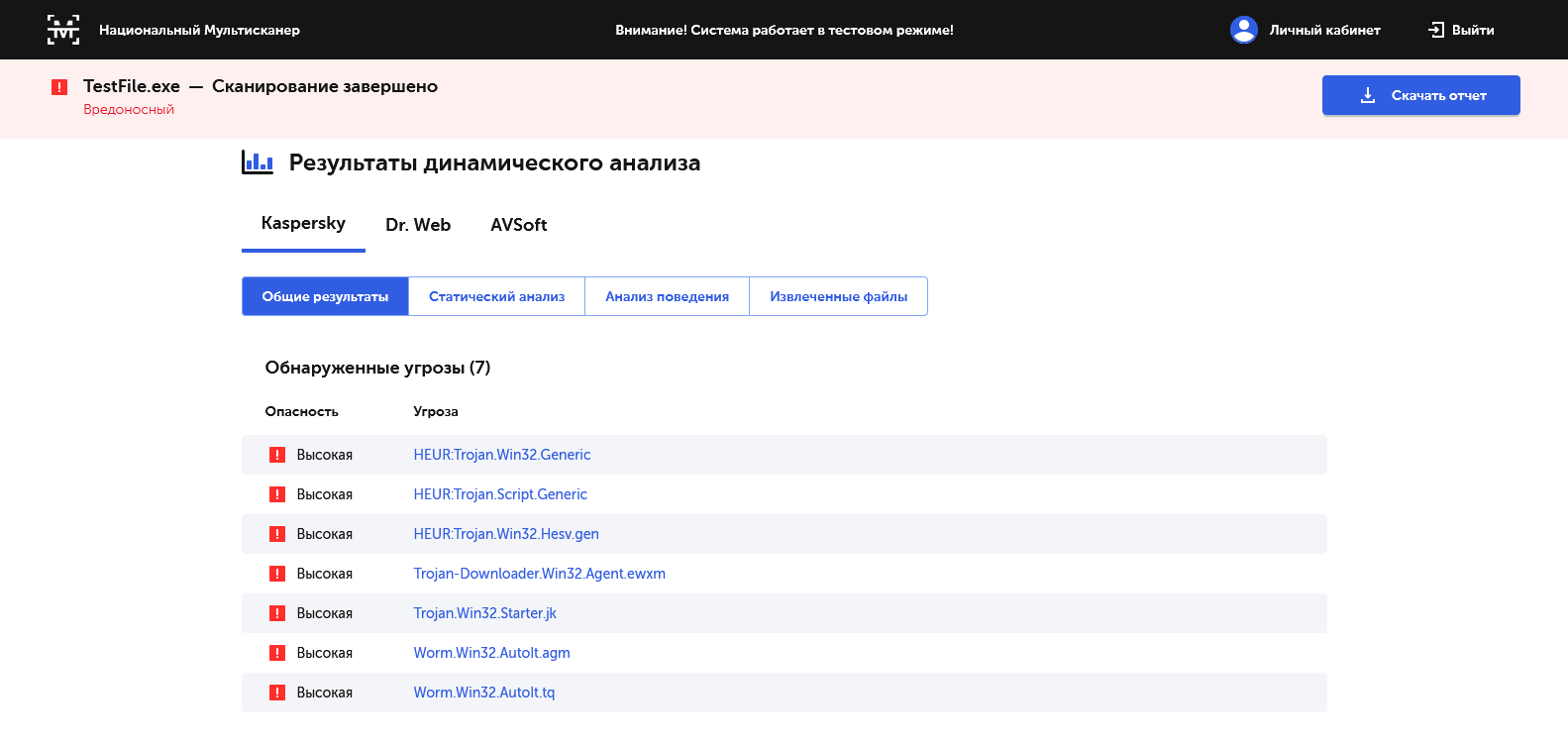This screenshot has width=1568, height=749.
Task: Click the Вредоносный status label
Action: pos(129,109)
